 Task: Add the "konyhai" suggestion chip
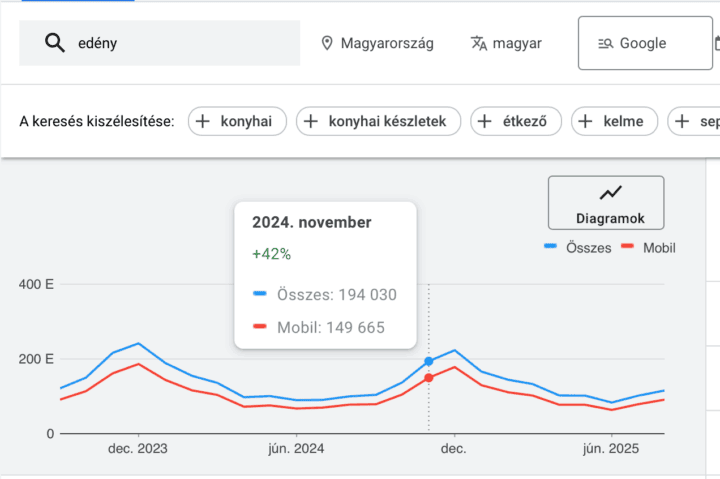pos(237,122)
